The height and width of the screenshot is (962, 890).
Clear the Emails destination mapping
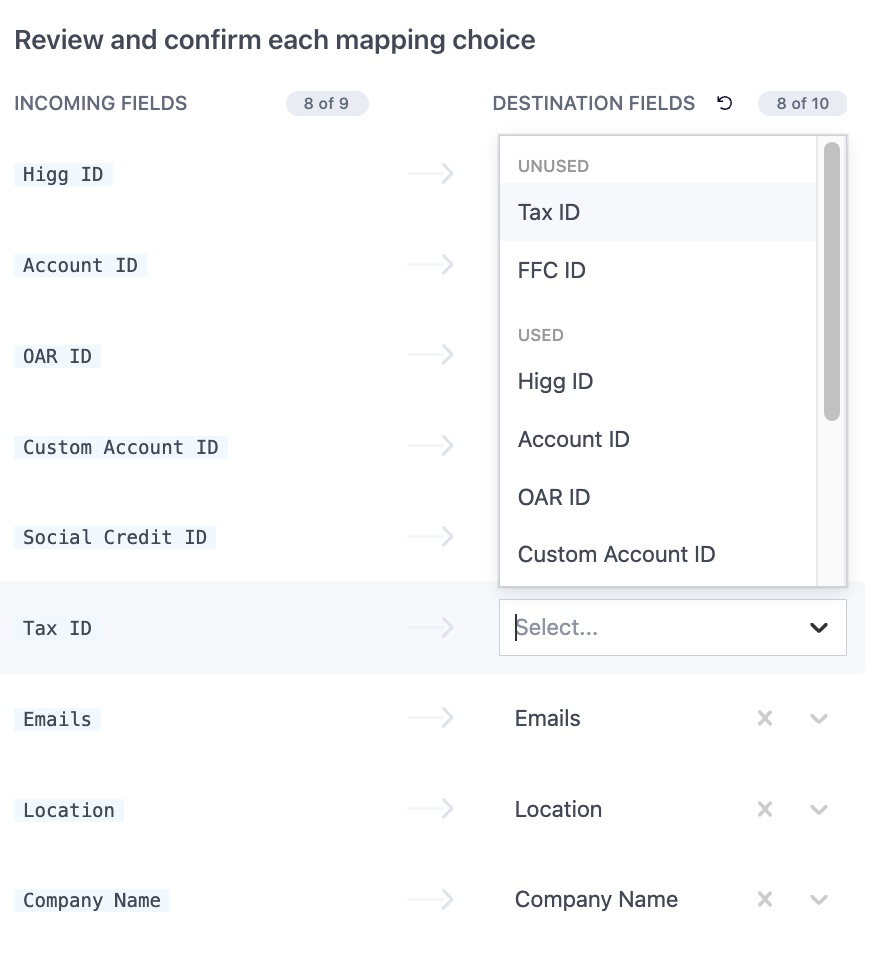pyautogui.click(x=764, y=718)
